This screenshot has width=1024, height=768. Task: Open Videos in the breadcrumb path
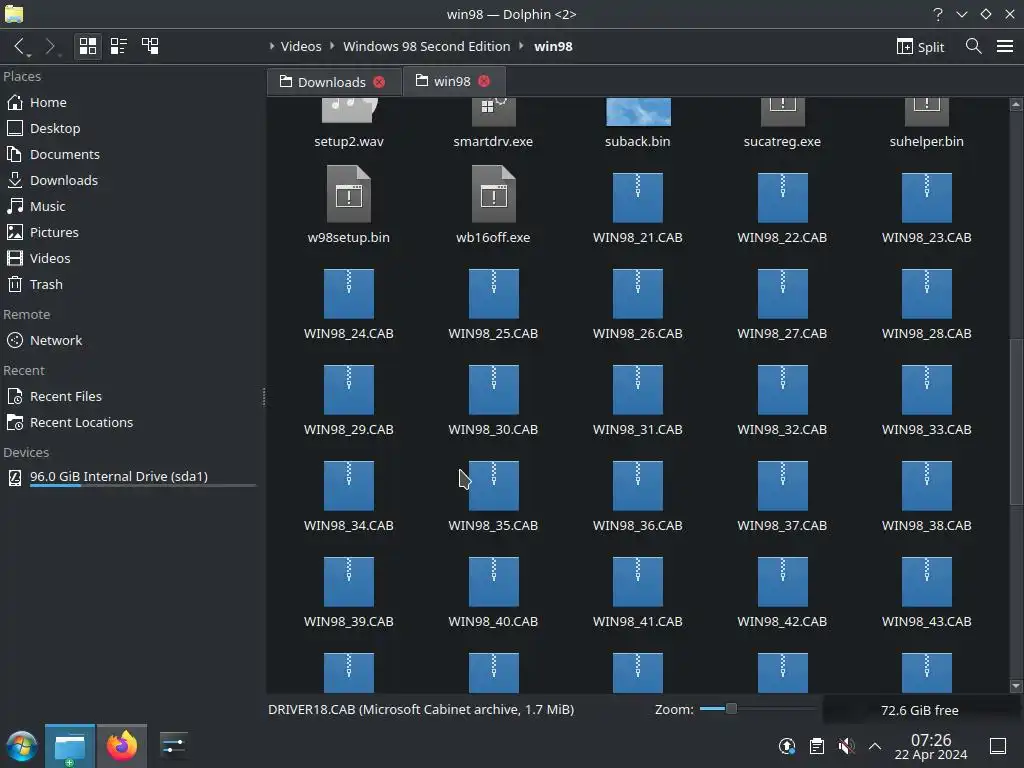301,46
